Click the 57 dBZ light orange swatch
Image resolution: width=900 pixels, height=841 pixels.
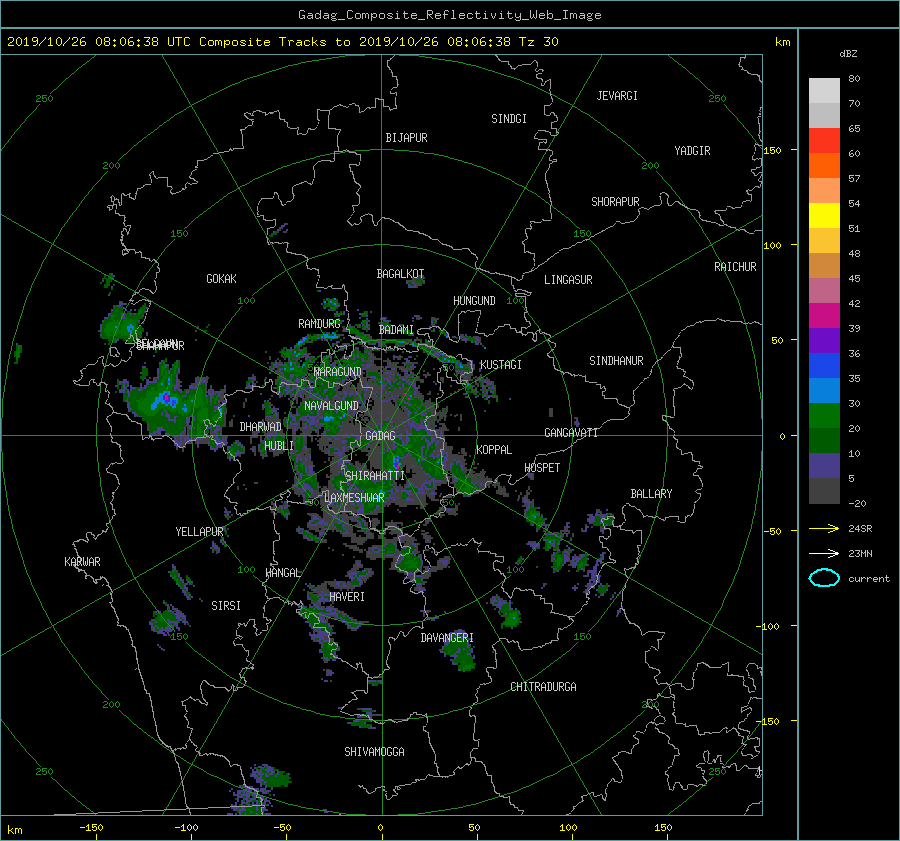click(x=824, y=190)
